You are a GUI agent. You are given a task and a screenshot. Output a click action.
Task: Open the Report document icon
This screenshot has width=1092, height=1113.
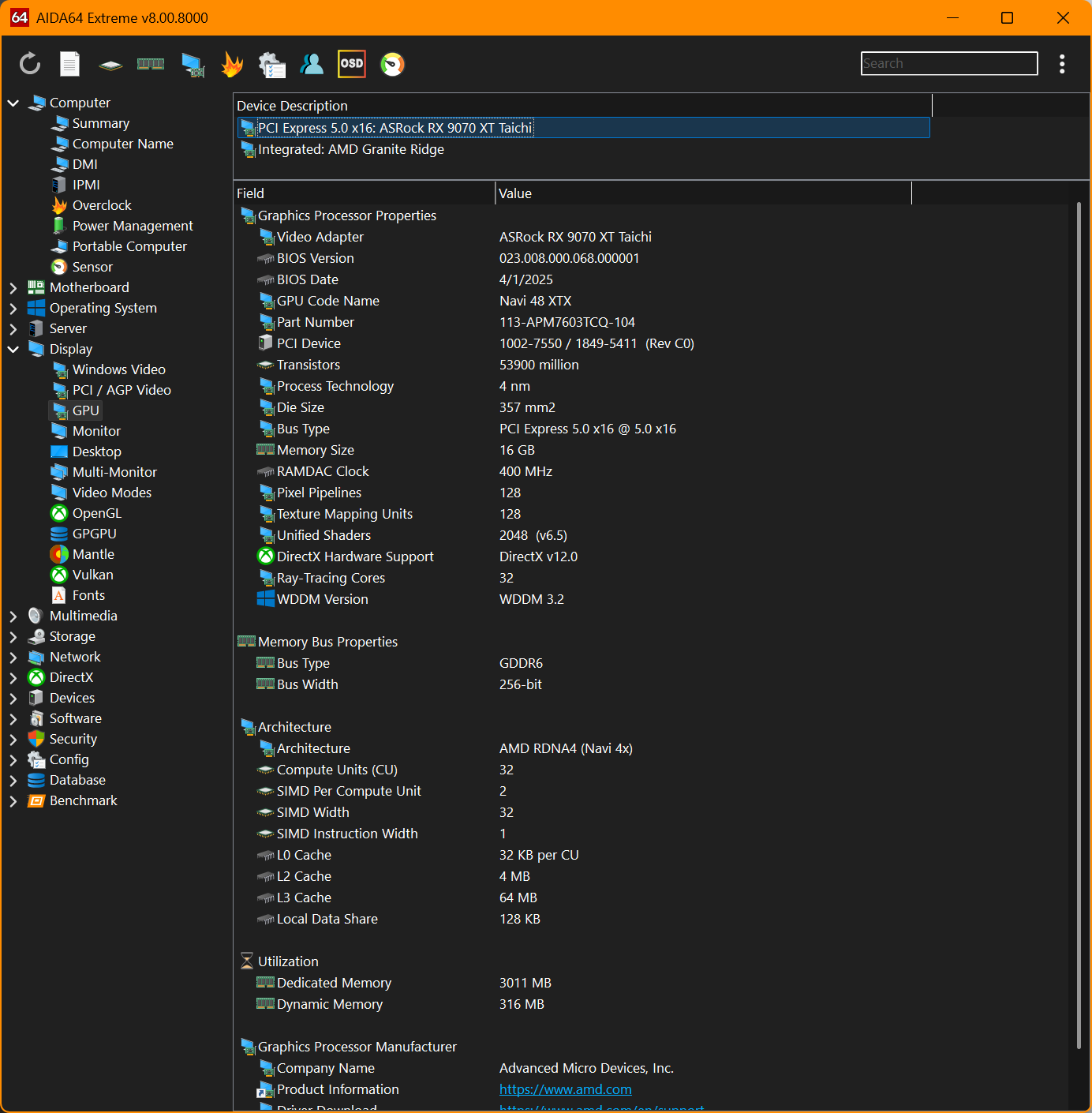pos(70,64)
